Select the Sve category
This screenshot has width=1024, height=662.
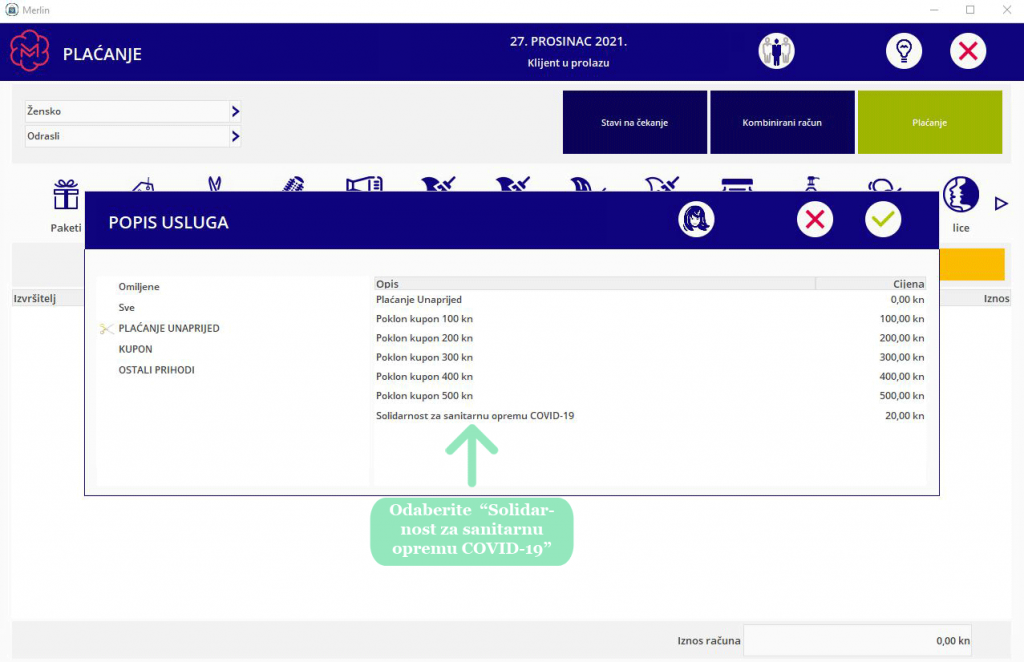point(127,307)
